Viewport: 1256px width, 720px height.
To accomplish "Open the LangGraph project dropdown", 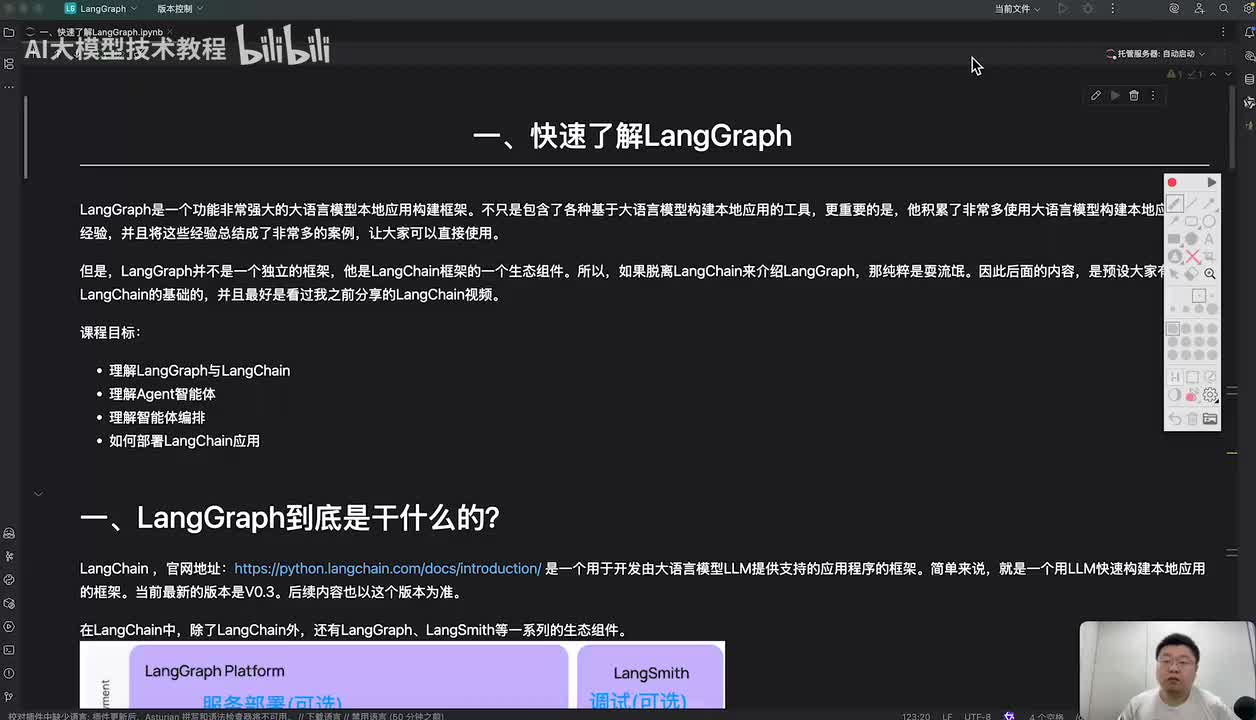I will click(x=99, y=8).
